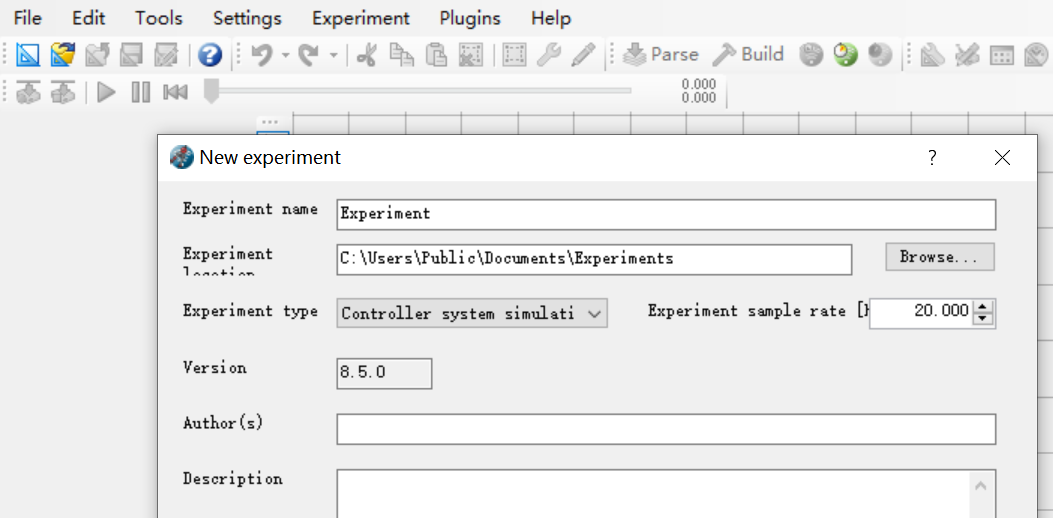Click the redo arrow icon
Image resolution: width=1053 pixels, height=518 pixels.
309,54
